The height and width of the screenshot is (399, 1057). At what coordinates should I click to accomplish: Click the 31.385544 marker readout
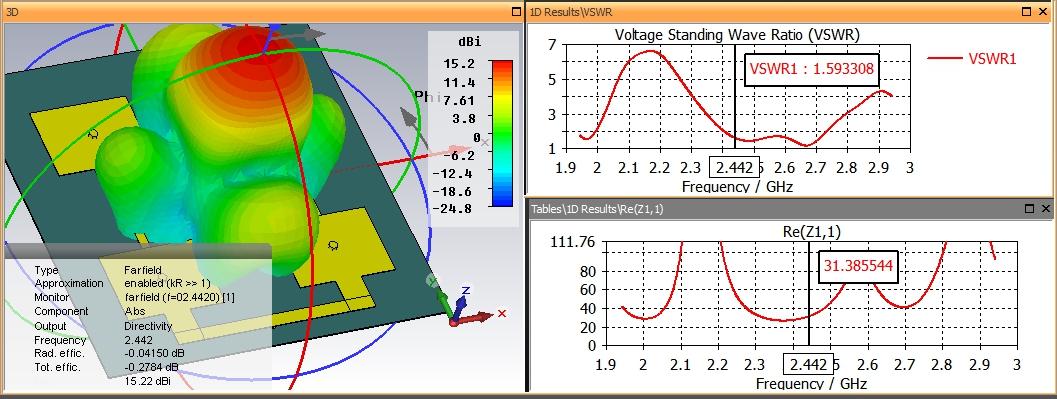(x=859, y=266)
